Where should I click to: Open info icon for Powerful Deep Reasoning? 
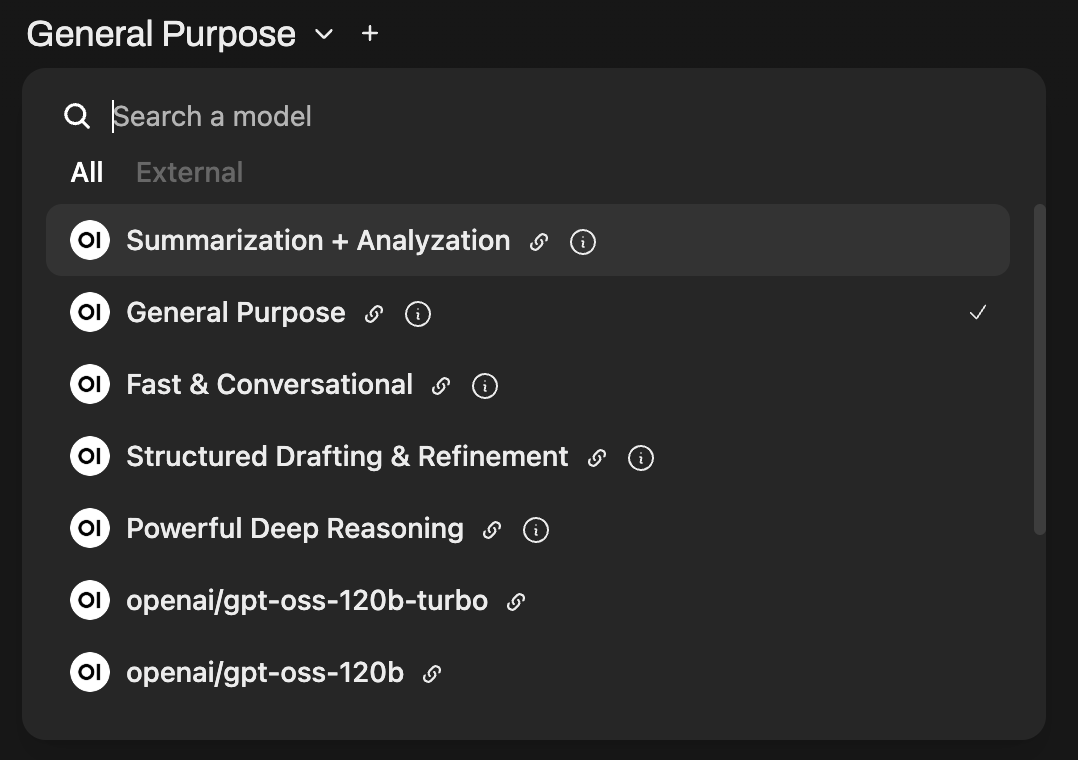pos(536,530)
